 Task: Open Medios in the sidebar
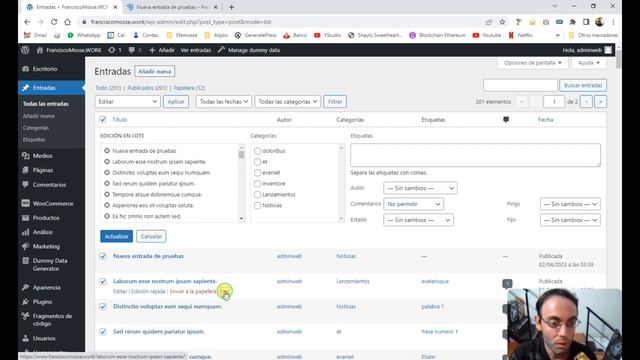click(42, 156)
